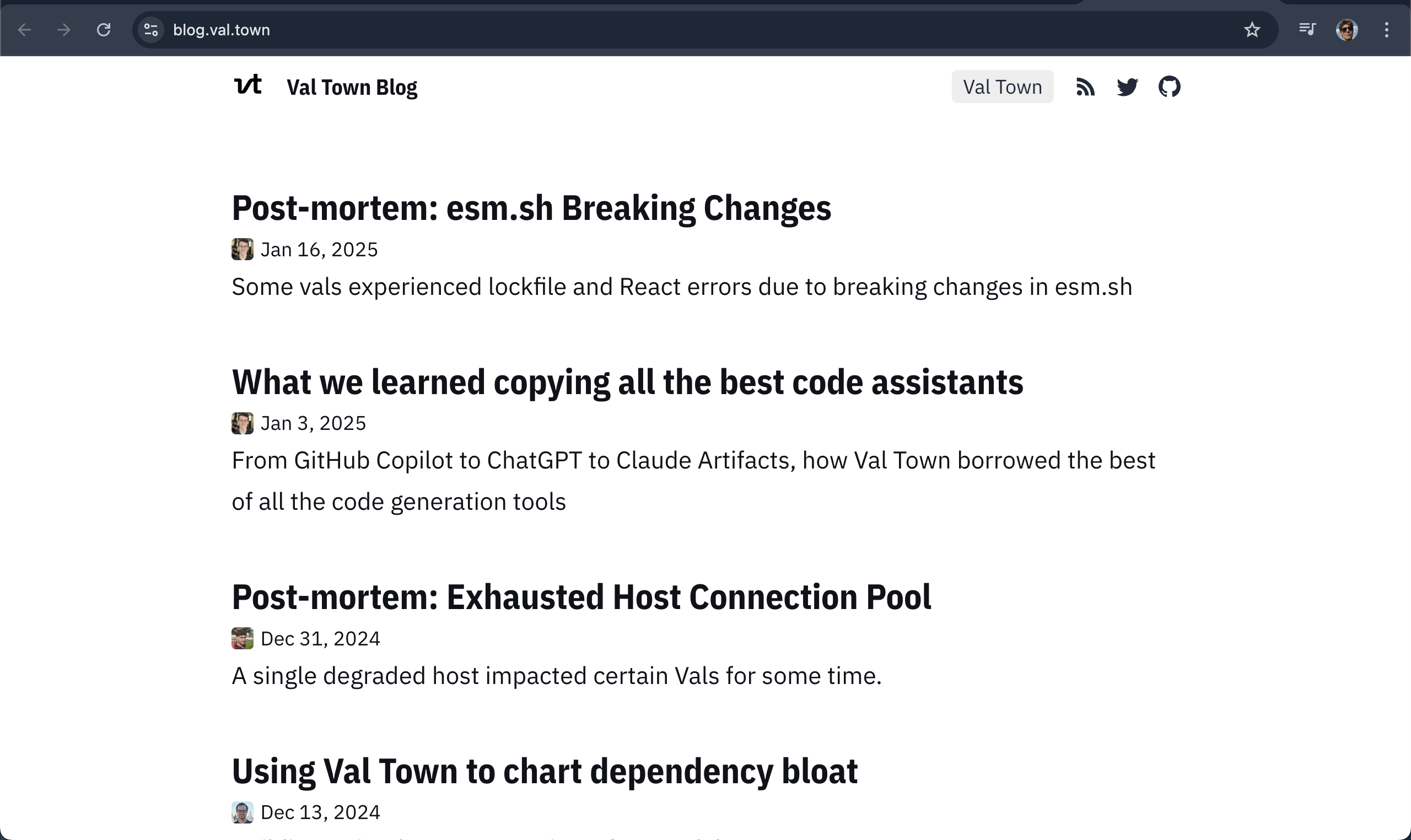The height and width of the screenshot is (840, 1411).
Task: Open Post-mortem: Exhausted Host Connection Pool post
Action: (581, 597)
